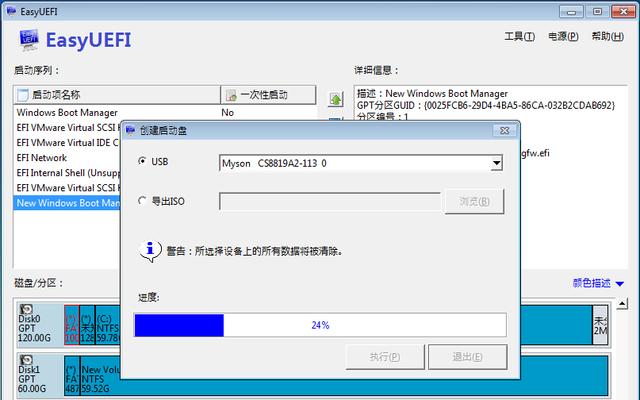This screenshot has height=400, width=640.
Task: Open the Help (帮助) menu
Action: [x=607, y=36]
